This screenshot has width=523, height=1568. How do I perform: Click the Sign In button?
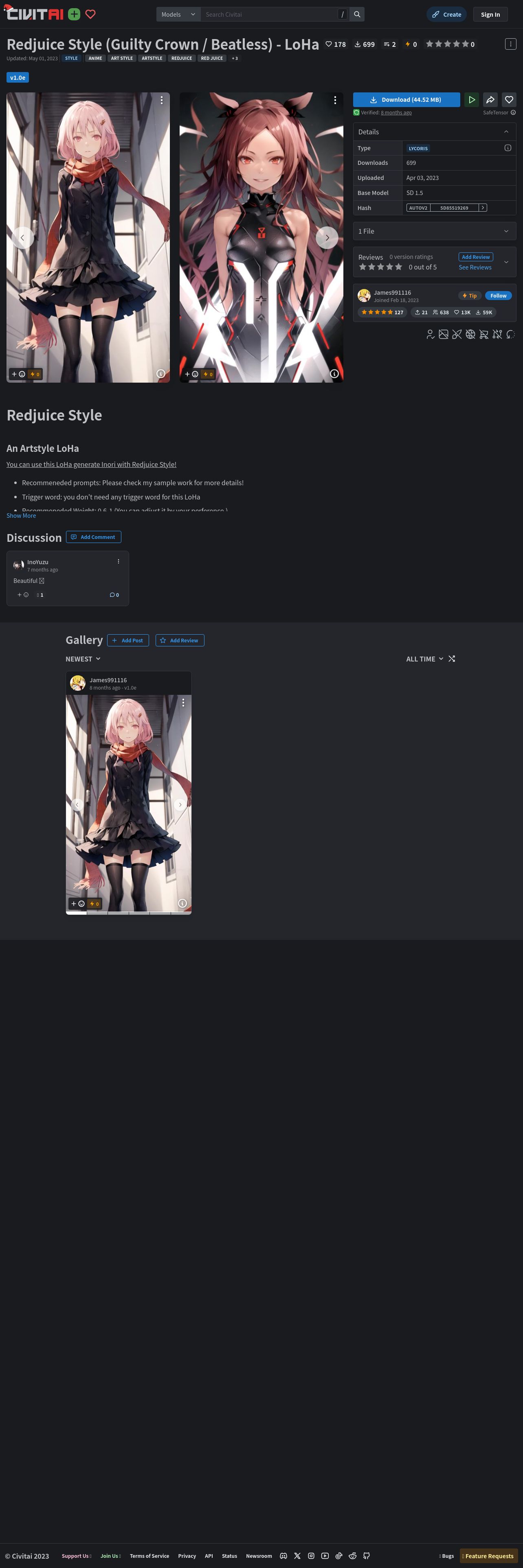pos(490,14)
